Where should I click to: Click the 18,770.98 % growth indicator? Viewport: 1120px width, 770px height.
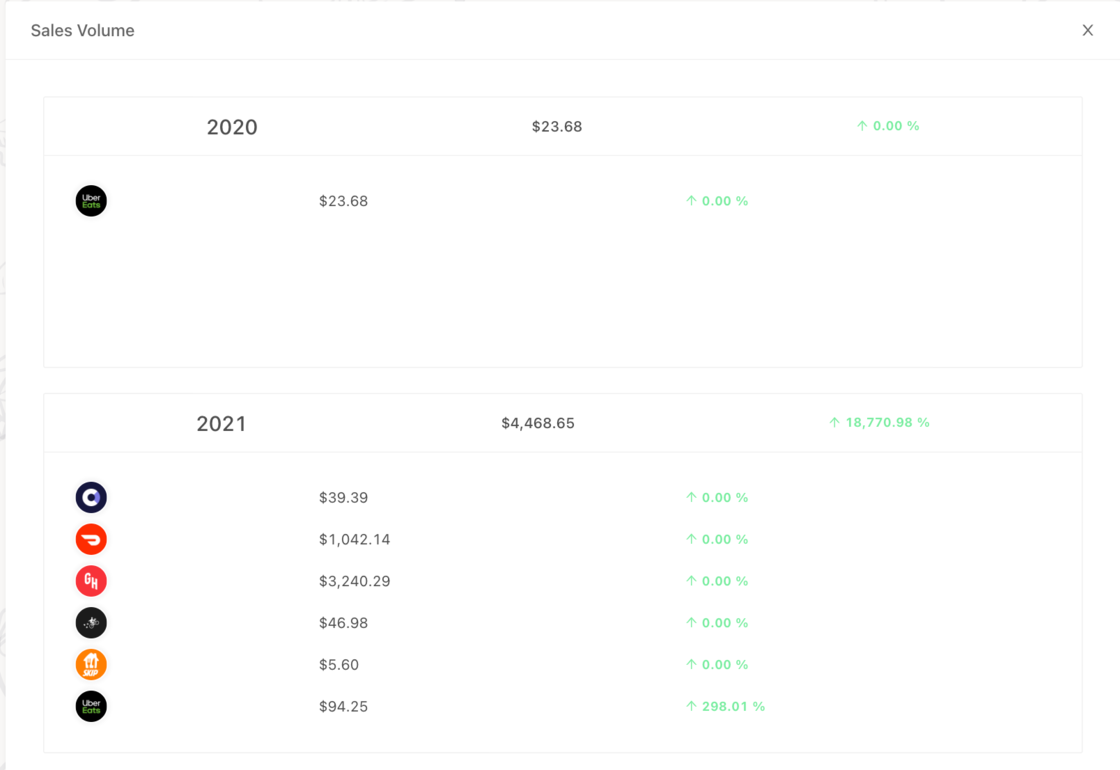click(879, 423)
